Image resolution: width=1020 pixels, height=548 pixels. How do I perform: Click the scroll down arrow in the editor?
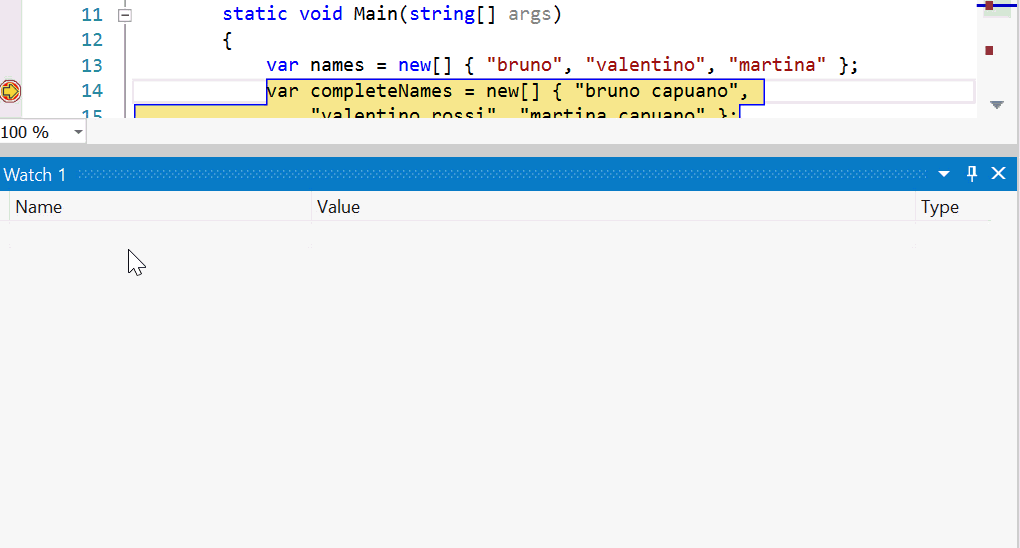(x=996, y=105)
